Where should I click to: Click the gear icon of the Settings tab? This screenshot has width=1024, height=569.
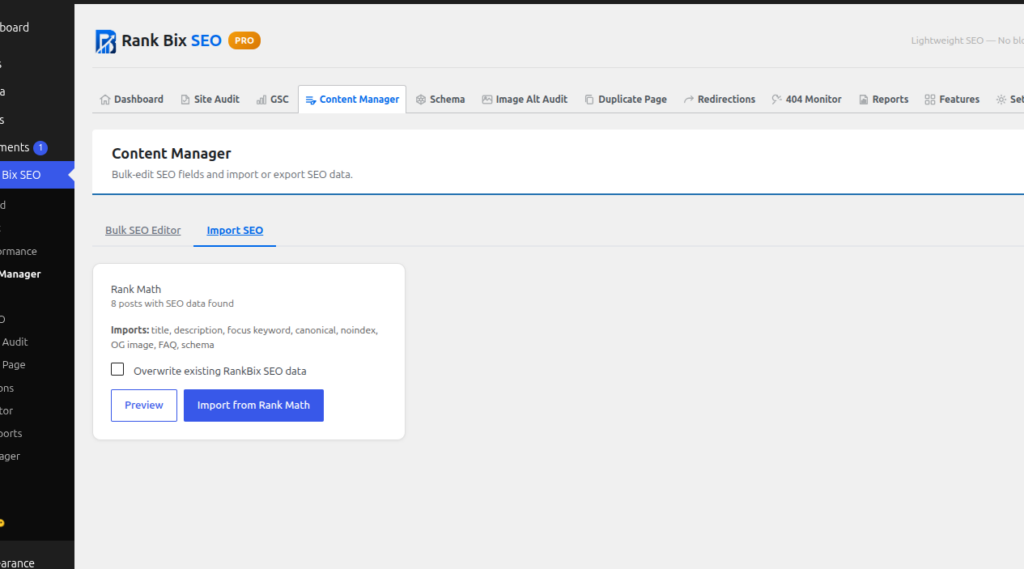point(1001,99)
